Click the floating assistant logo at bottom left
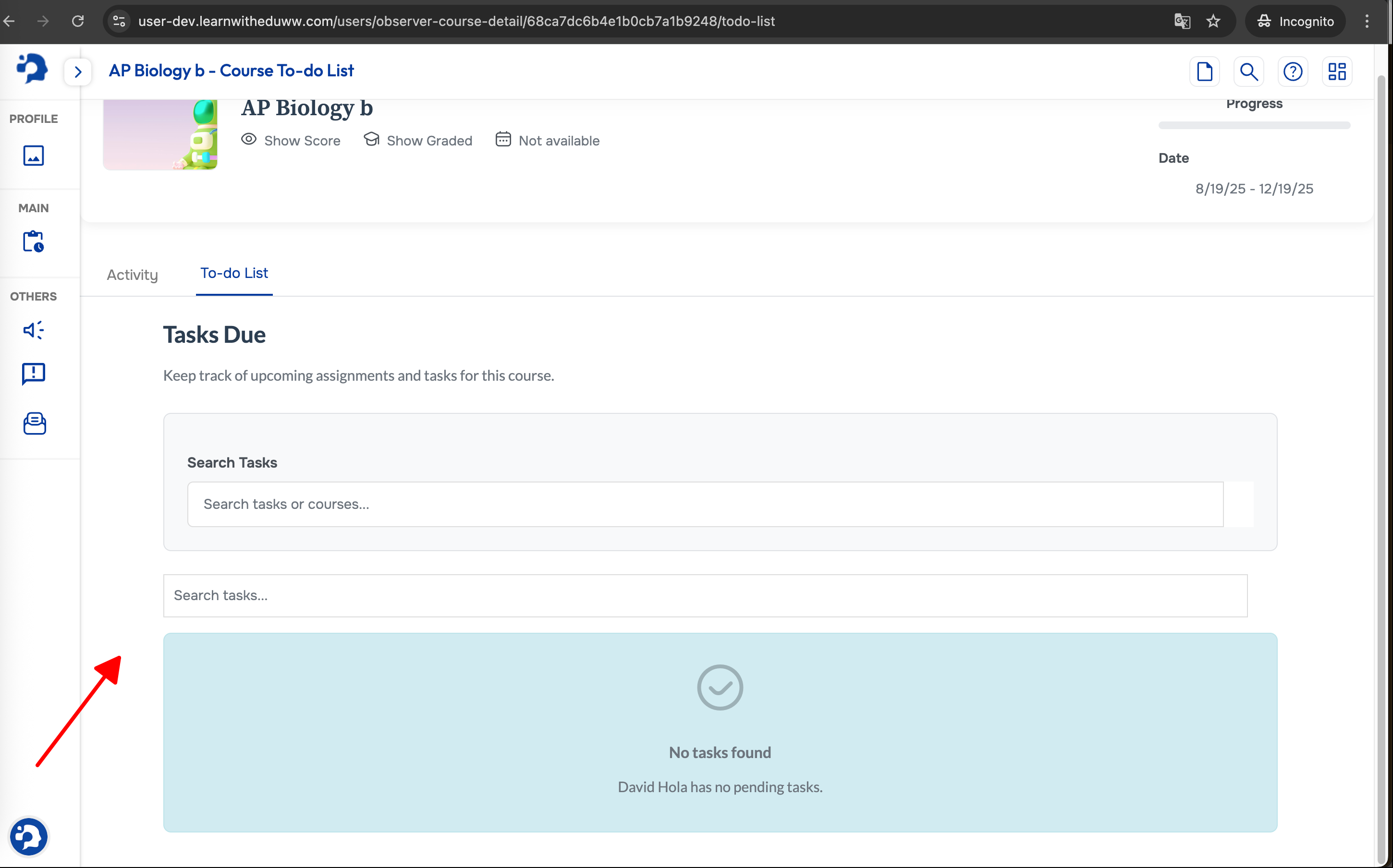This screenshot has height=868, width=1393. 28,836
